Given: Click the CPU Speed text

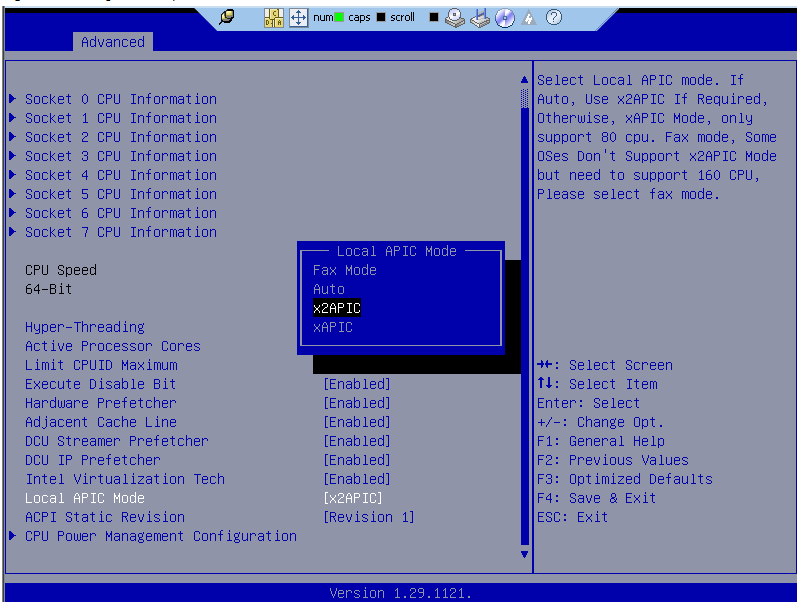Looking at the screenshot, I should 61,270.
